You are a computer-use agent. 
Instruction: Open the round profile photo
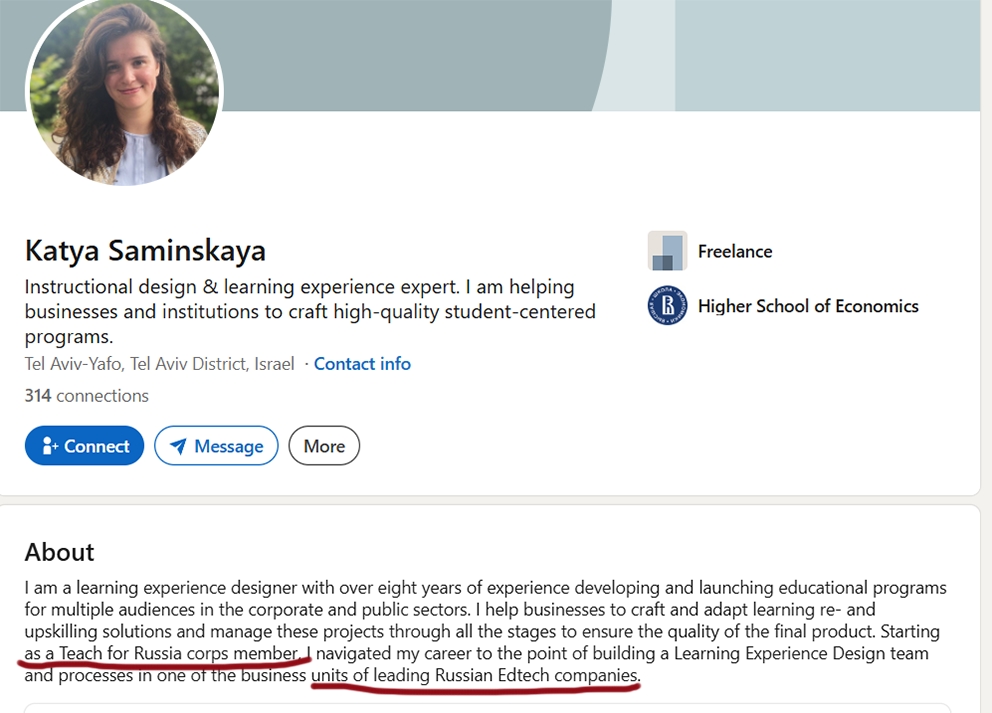(124, 90)
